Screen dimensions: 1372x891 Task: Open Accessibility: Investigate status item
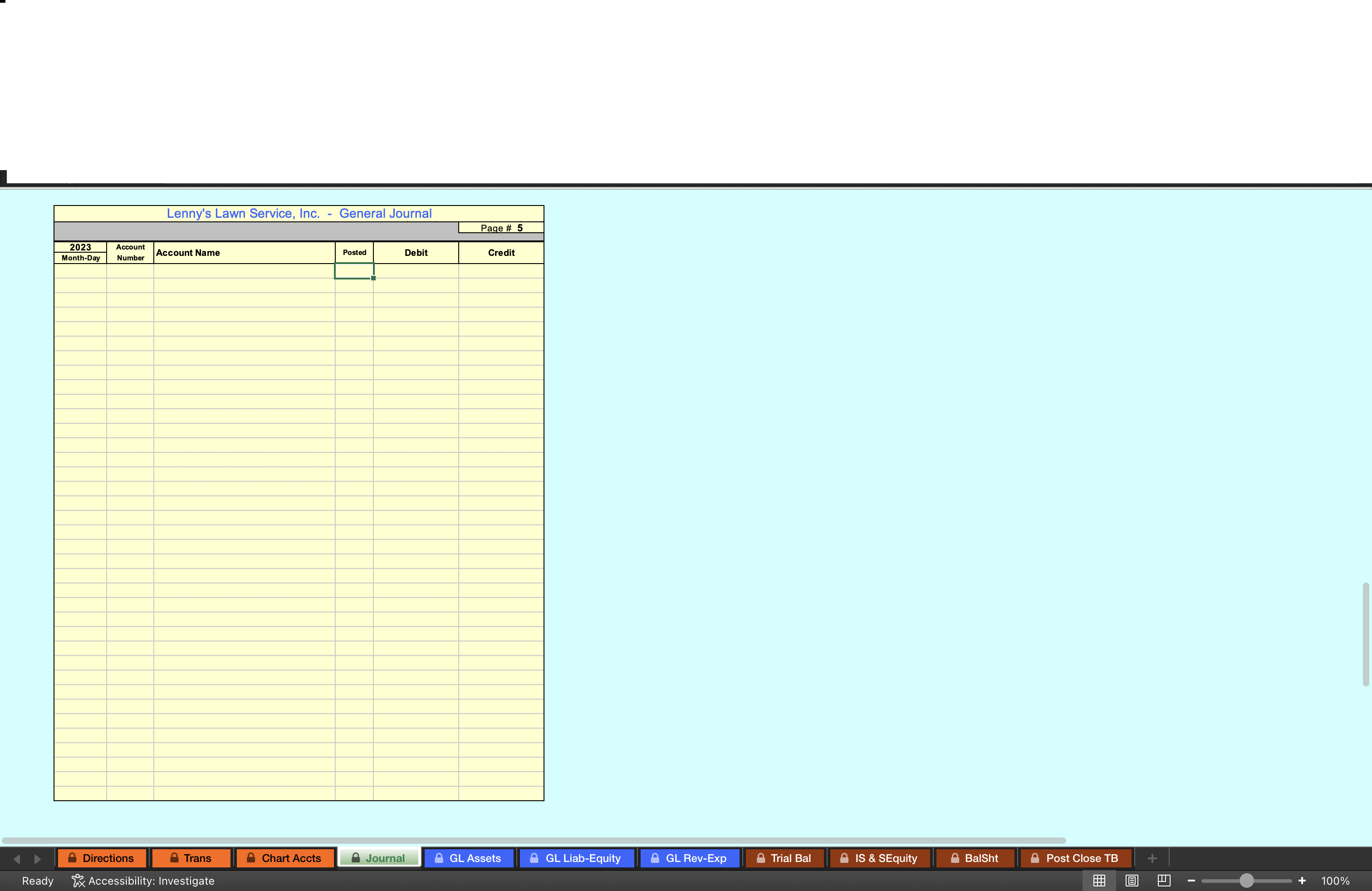pos(143,881)
